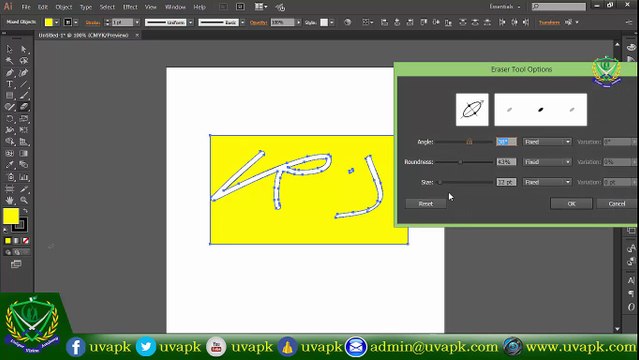The height and width of the screenshot is (360, 639).
Task: Click the Angle slider handle
Action: pyautogui.click(x=469, y=141)
